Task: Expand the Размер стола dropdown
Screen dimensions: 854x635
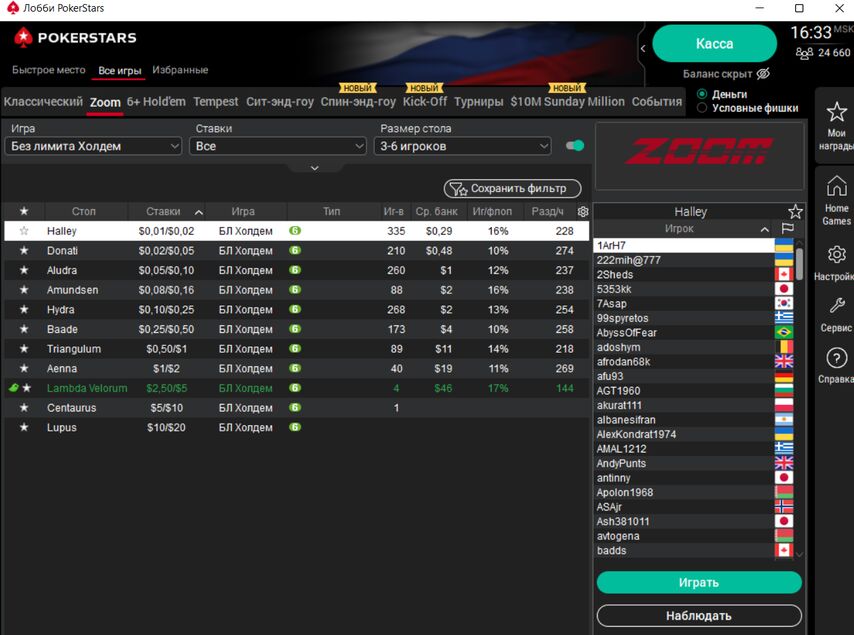Action: coord(463,146)
